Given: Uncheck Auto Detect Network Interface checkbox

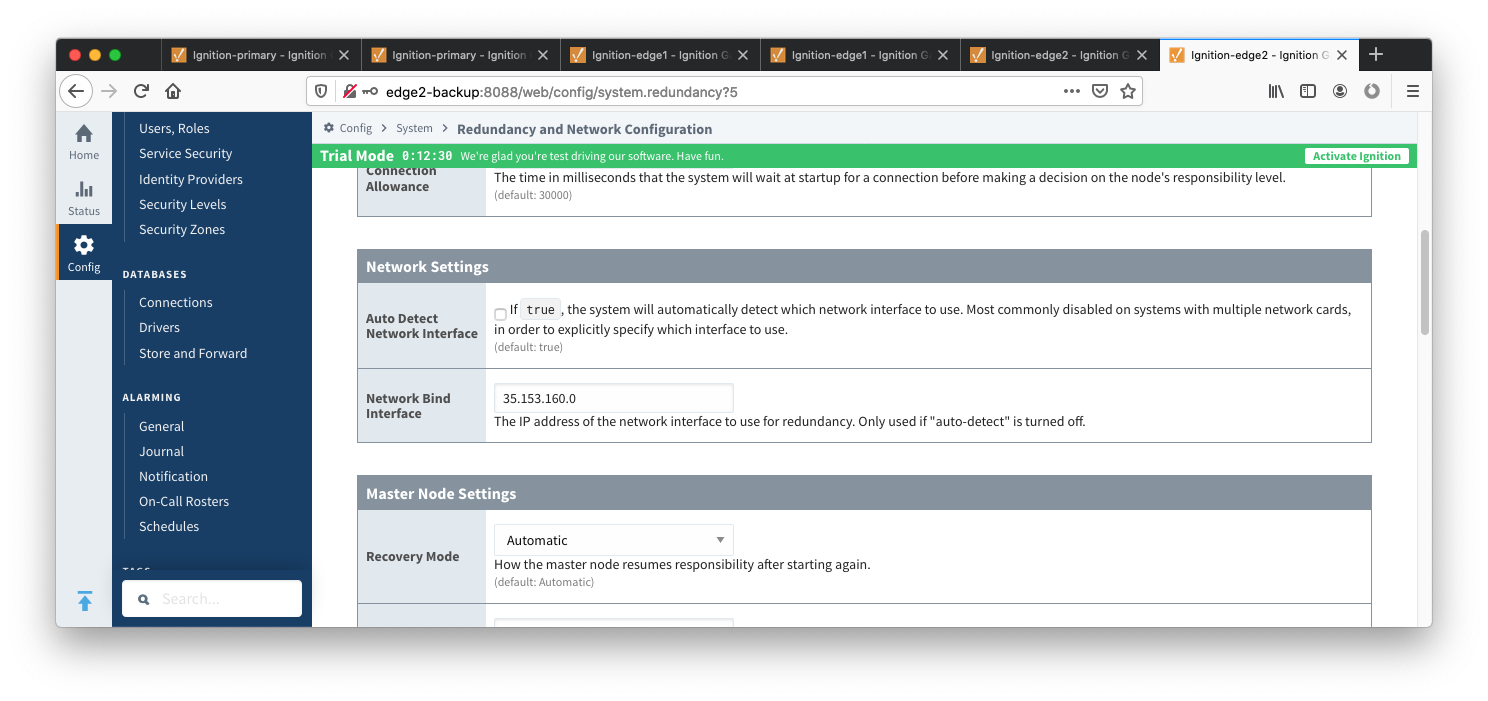Looking at the screenshot, I should pos(500,314).
